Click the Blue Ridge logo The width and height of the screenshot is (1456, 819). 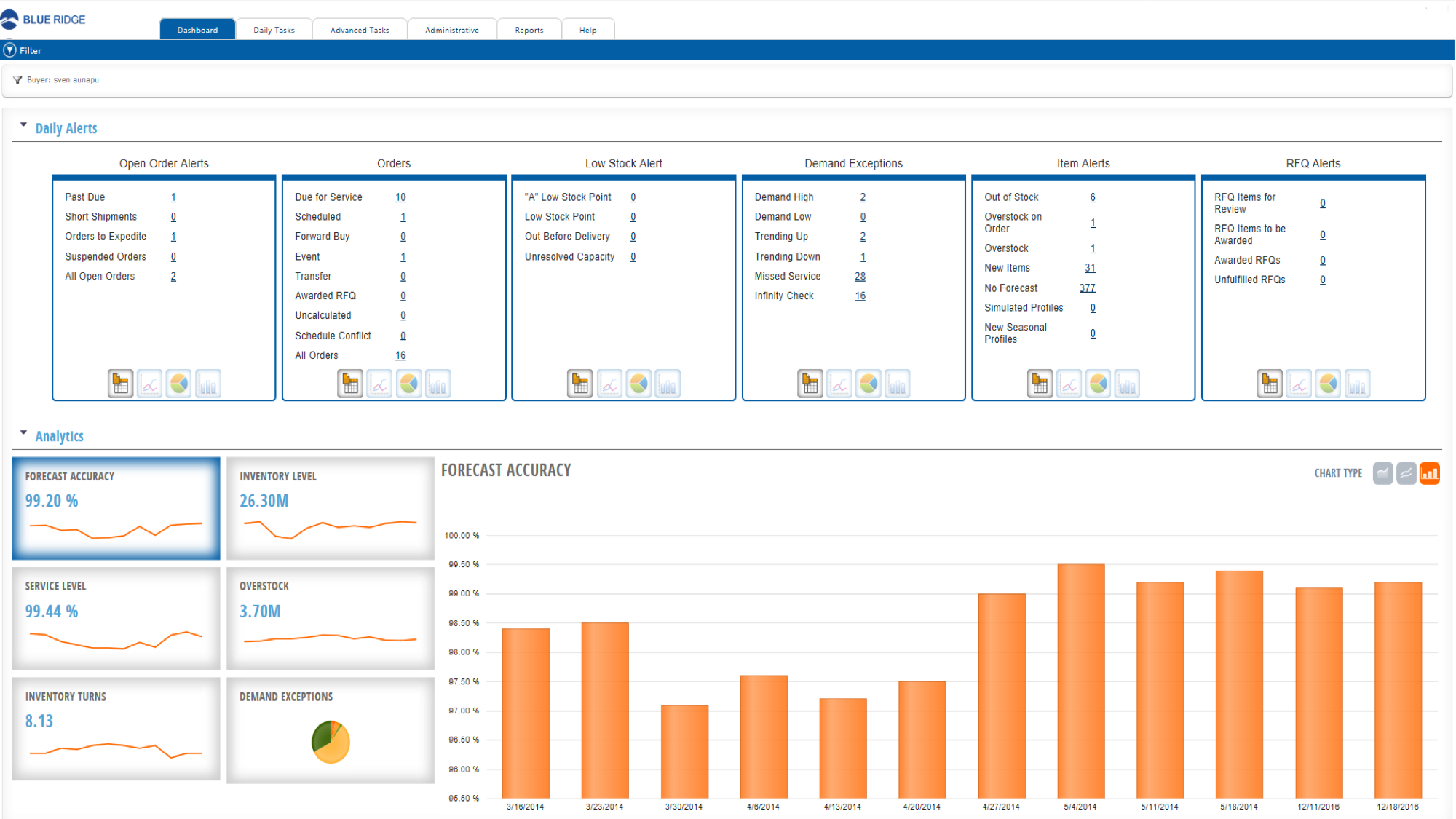(45, 20)
